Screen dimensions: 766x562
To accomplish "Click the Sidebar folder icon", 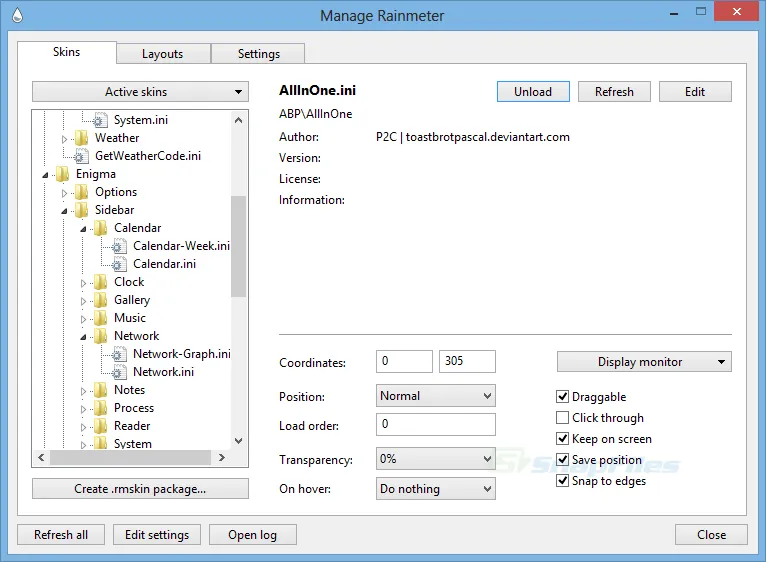I will click(x=81, y=210).
